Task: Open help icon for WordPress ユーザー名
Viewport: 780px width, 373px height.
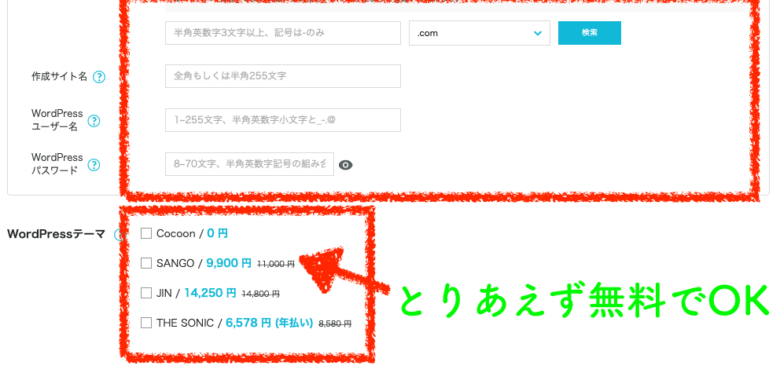Action: (x=94, y=121)
